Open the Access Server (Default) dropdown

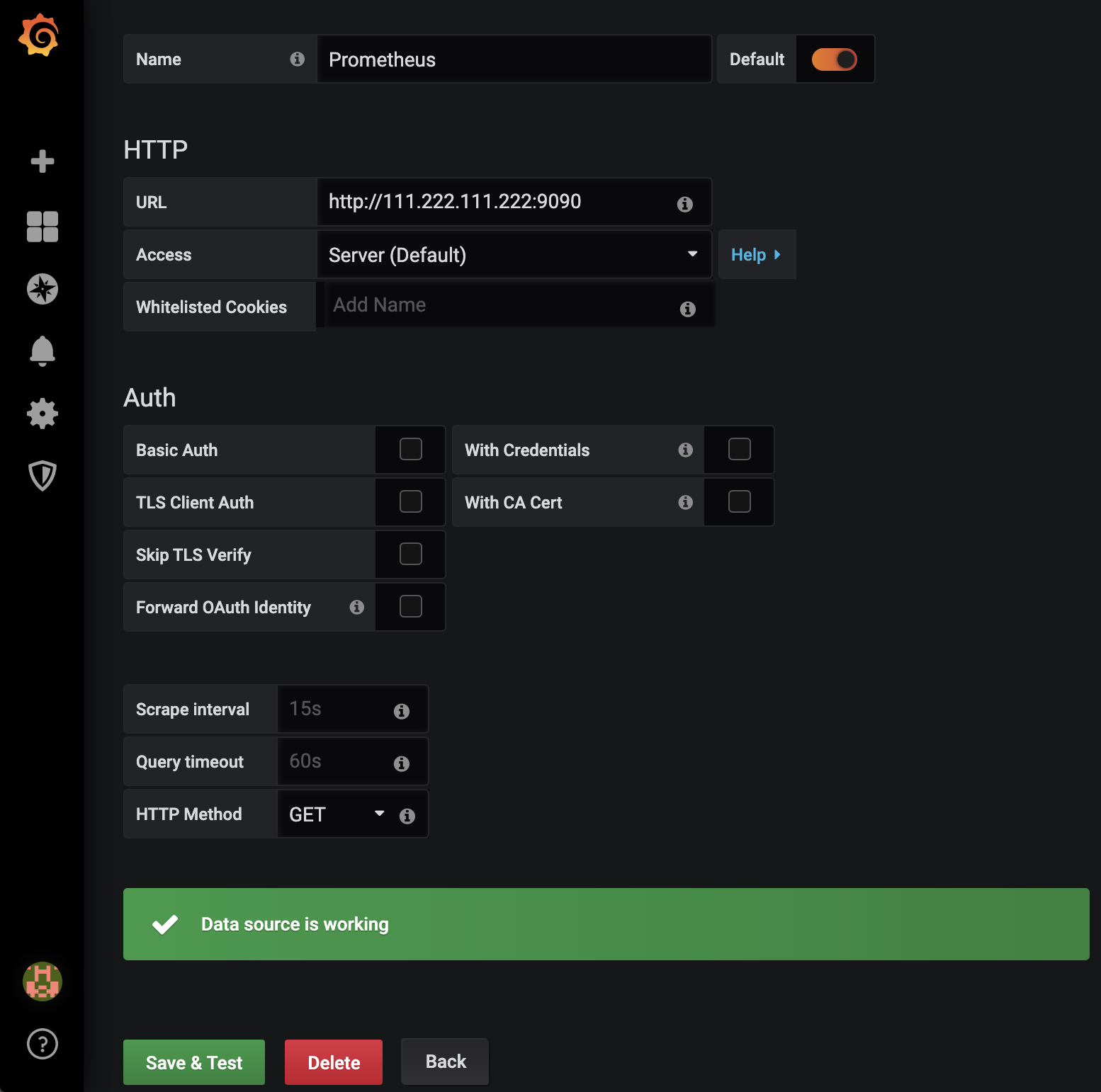pos(514,254)
